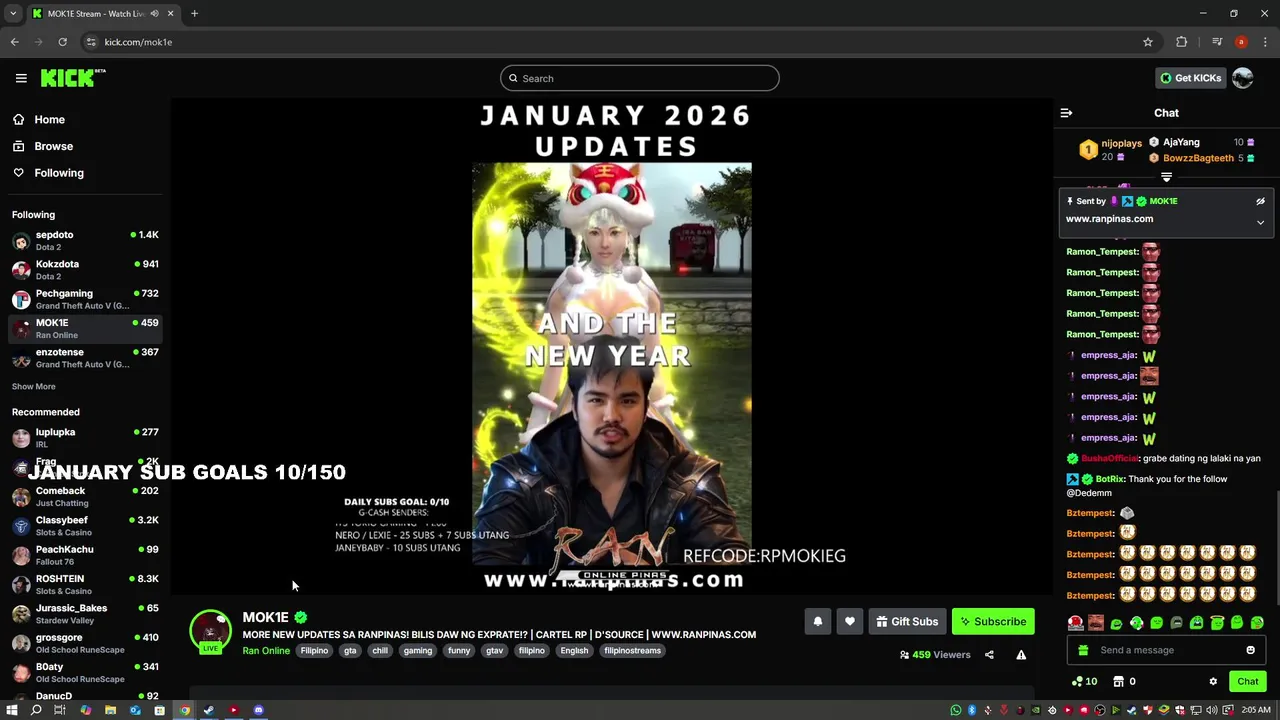Select the Filipino tag
The width and height of the screenshot is (1280, 720).
(314, 650)
